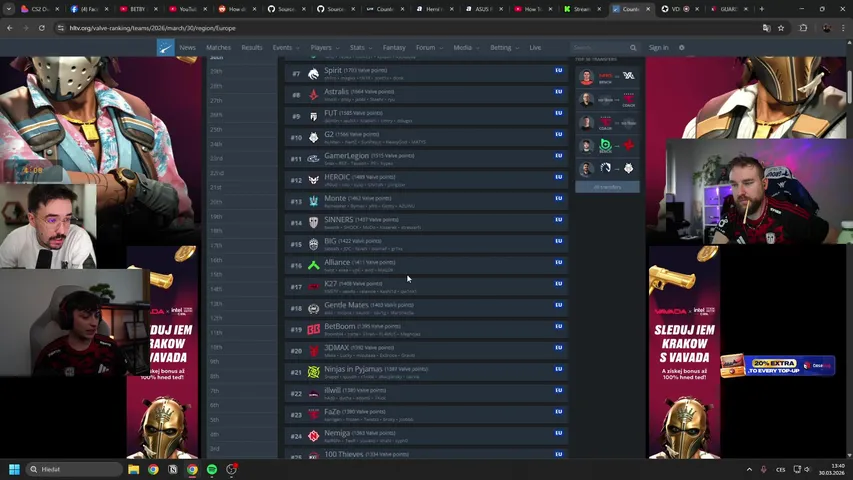
Task: Click the G2 team logo
Action: (x=313, y=137)
